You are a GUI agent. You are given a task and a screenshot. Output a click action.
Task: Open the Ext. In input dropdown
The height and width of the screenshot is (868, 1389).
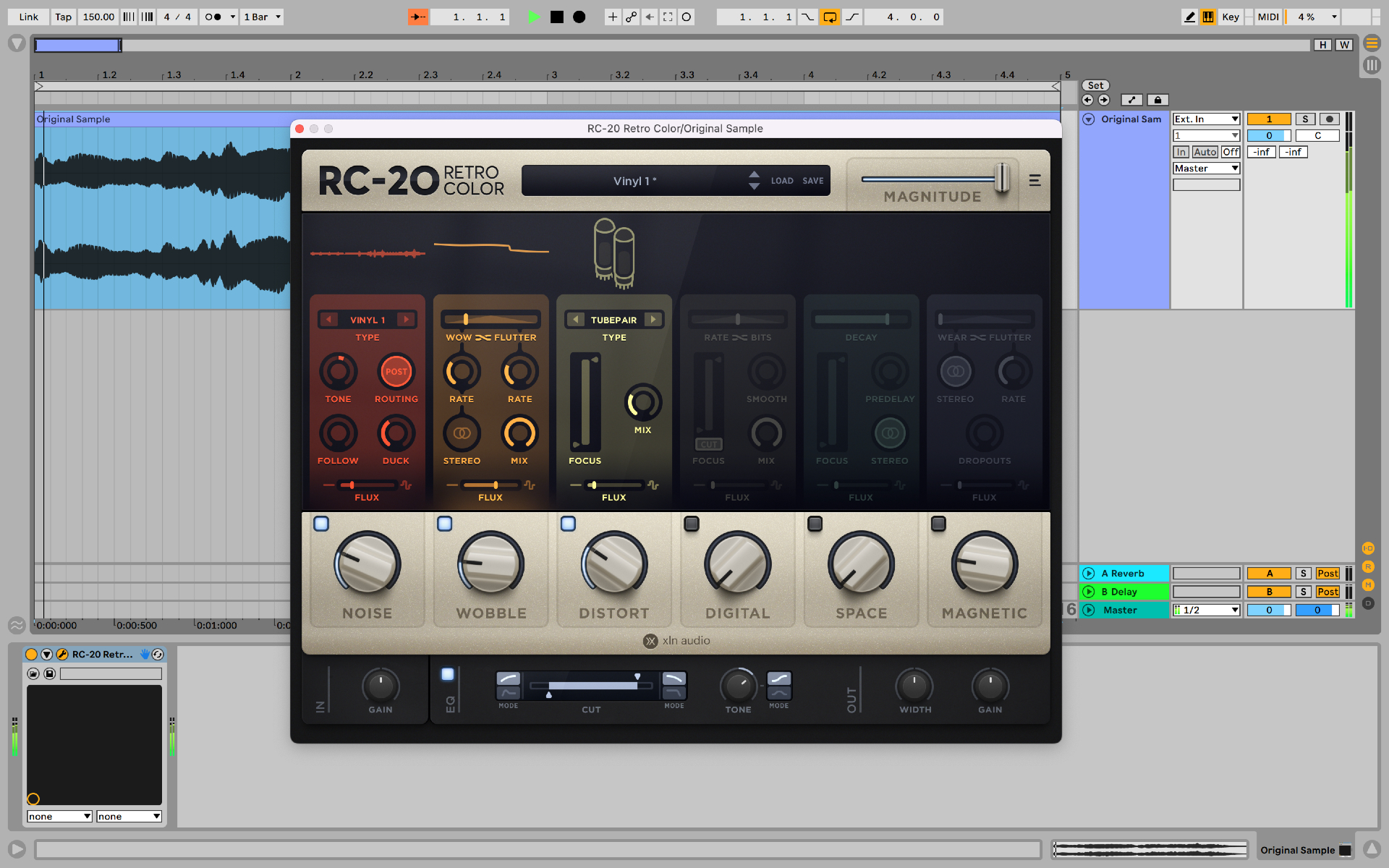[1206, 119]
